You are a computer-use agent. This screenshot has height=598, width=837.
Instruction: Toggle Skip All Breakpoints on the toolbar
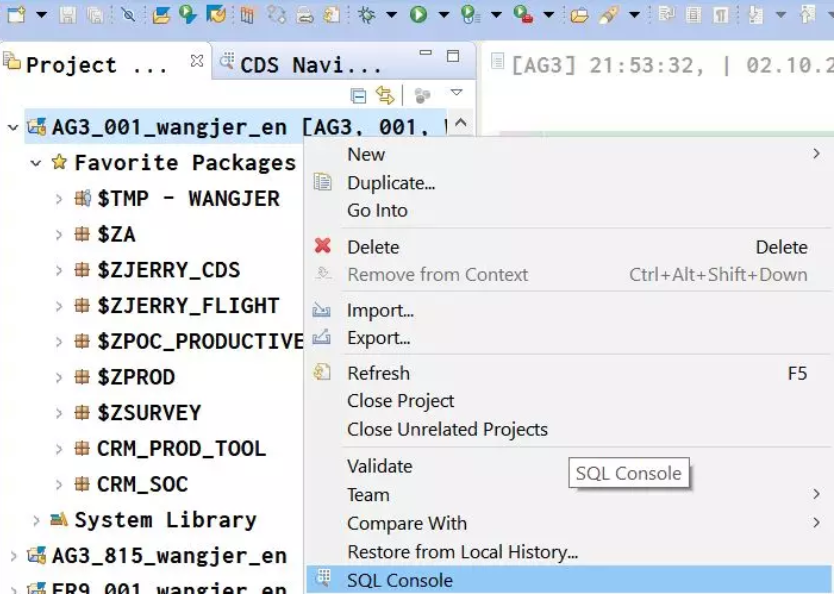click(x=128, y=13)
